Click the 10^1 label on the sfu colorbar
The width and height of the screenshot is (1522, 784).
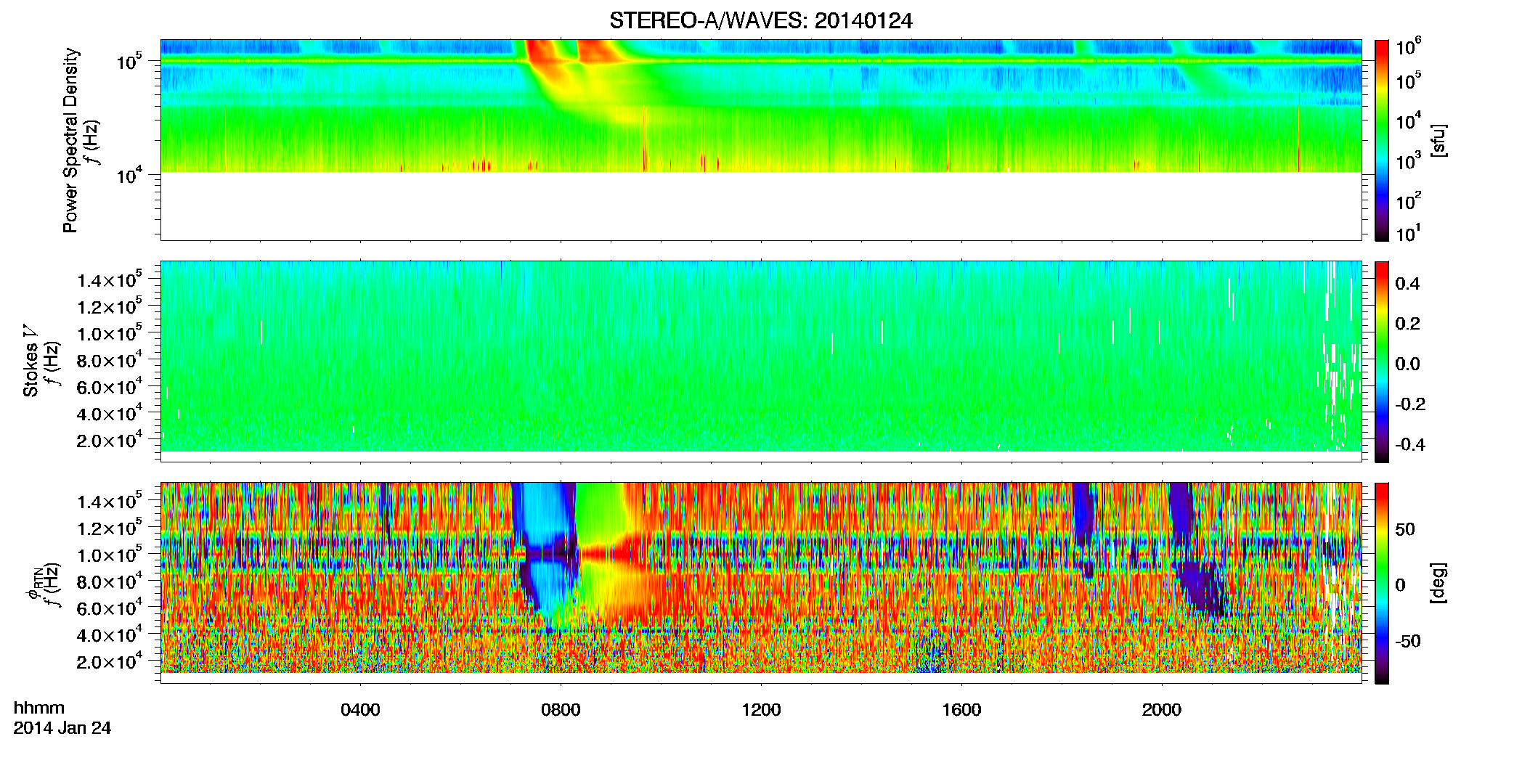click(1409, 234)
